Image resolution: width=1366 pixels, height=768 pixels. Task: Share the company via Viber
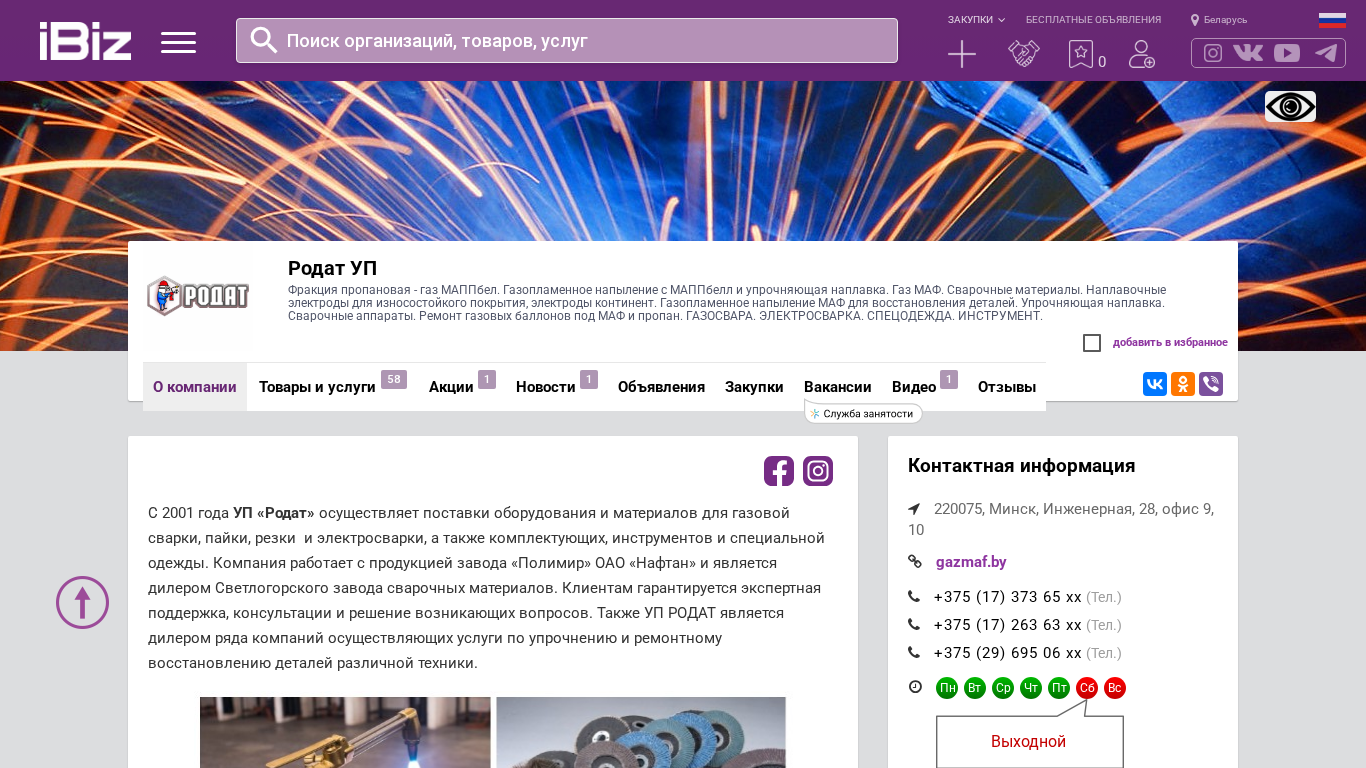point(1211,384)
